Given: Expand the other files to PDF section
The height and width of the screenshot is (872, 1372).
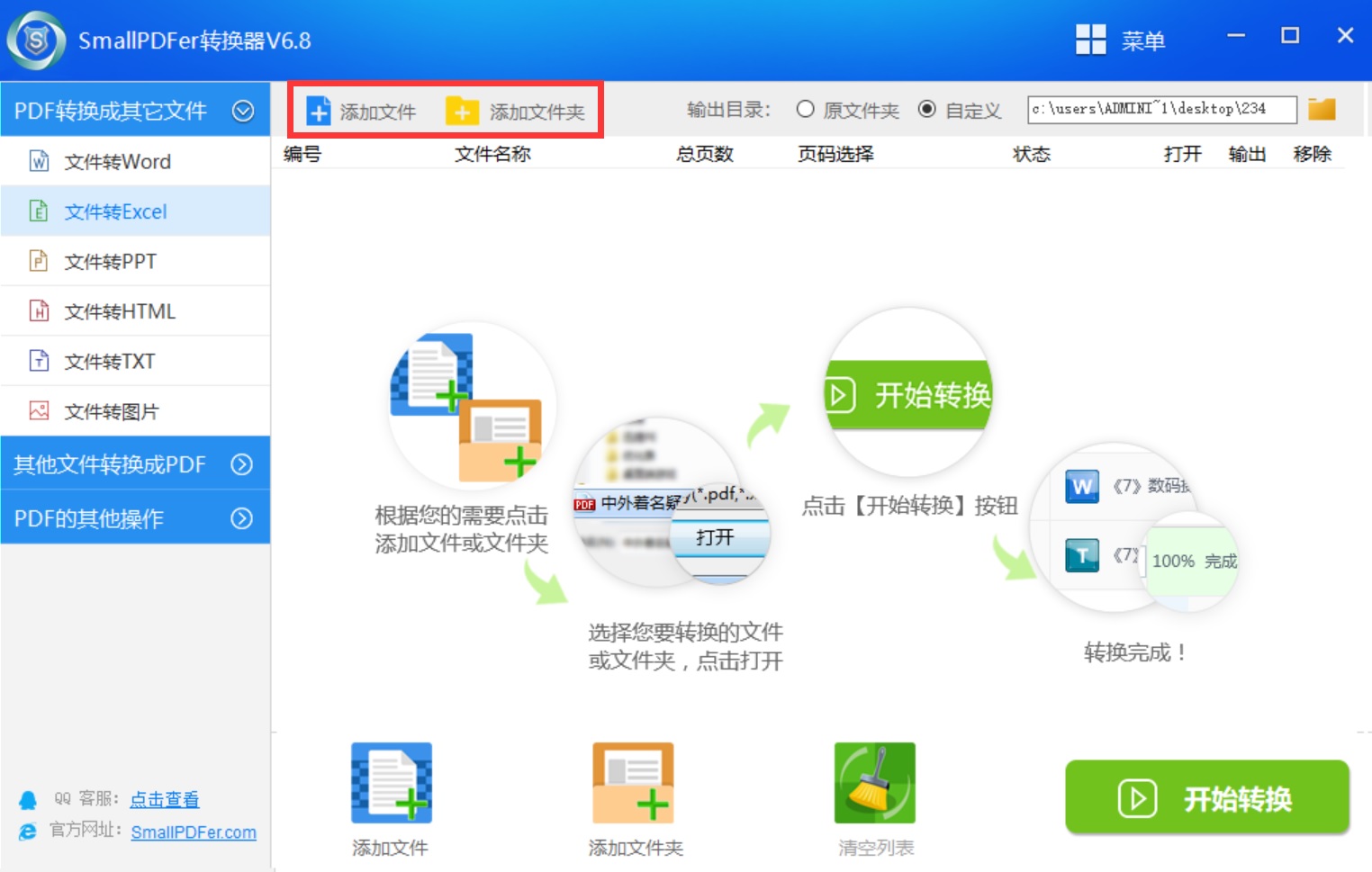Looking at the screenshot, I should pyautogui.click(x=241, y=464).
